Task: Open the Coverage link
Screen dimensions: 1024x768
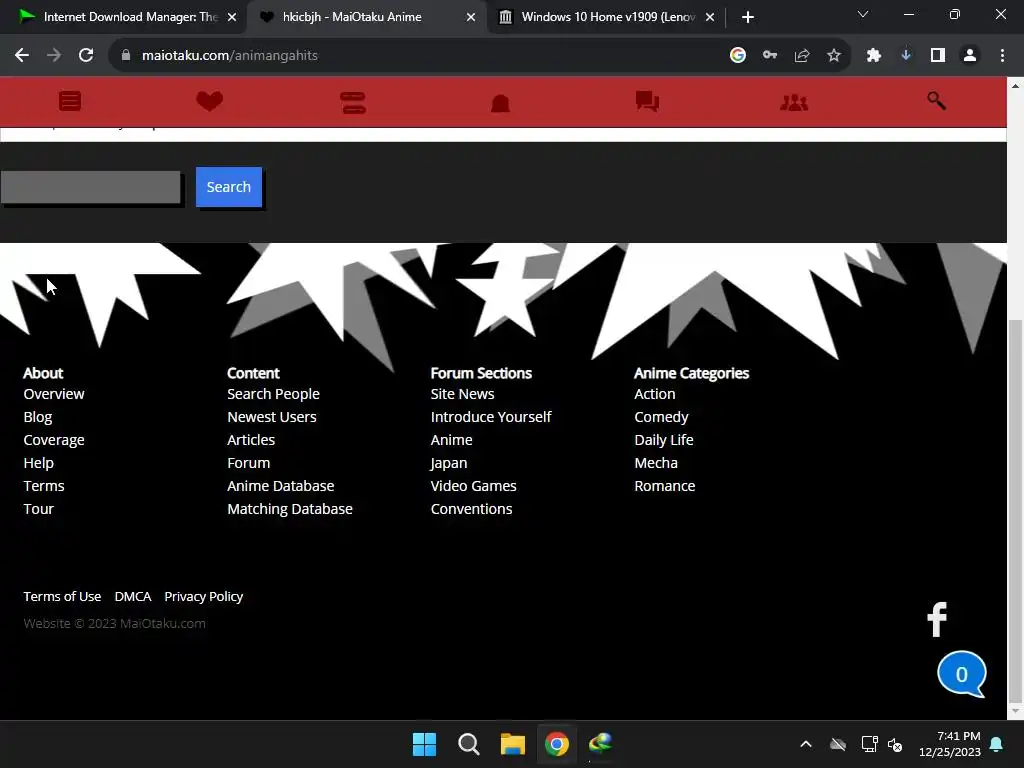Action: click(x=54, y=440)
